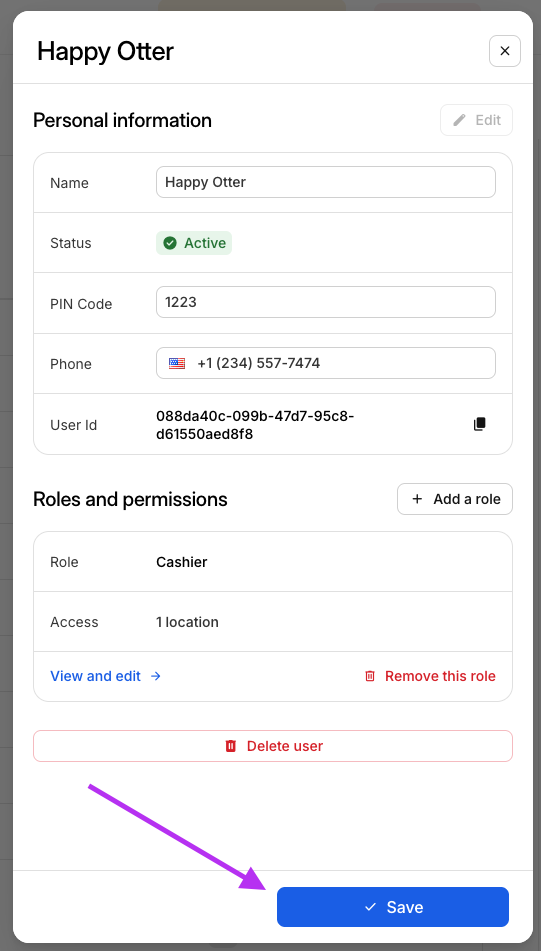This screenshot has width=541, height=951.
Task: Close the Happy Otter dialog
Action: pyautogui.click(x=505, y=52)
